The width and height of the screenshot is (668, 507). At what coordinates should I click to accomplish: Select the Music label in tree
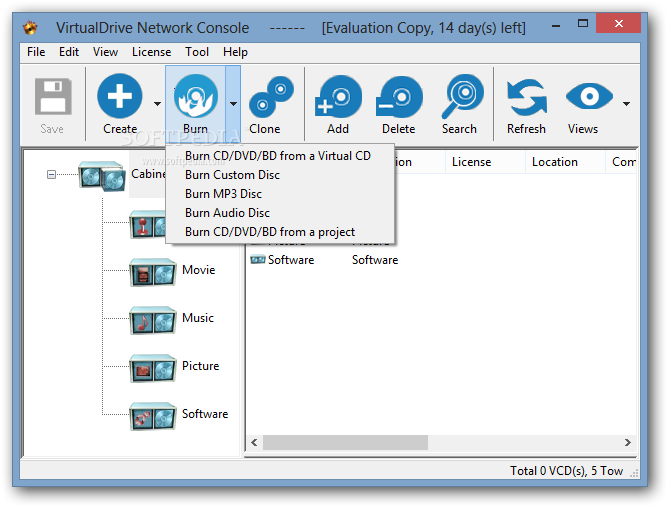[x=198, y=318]
